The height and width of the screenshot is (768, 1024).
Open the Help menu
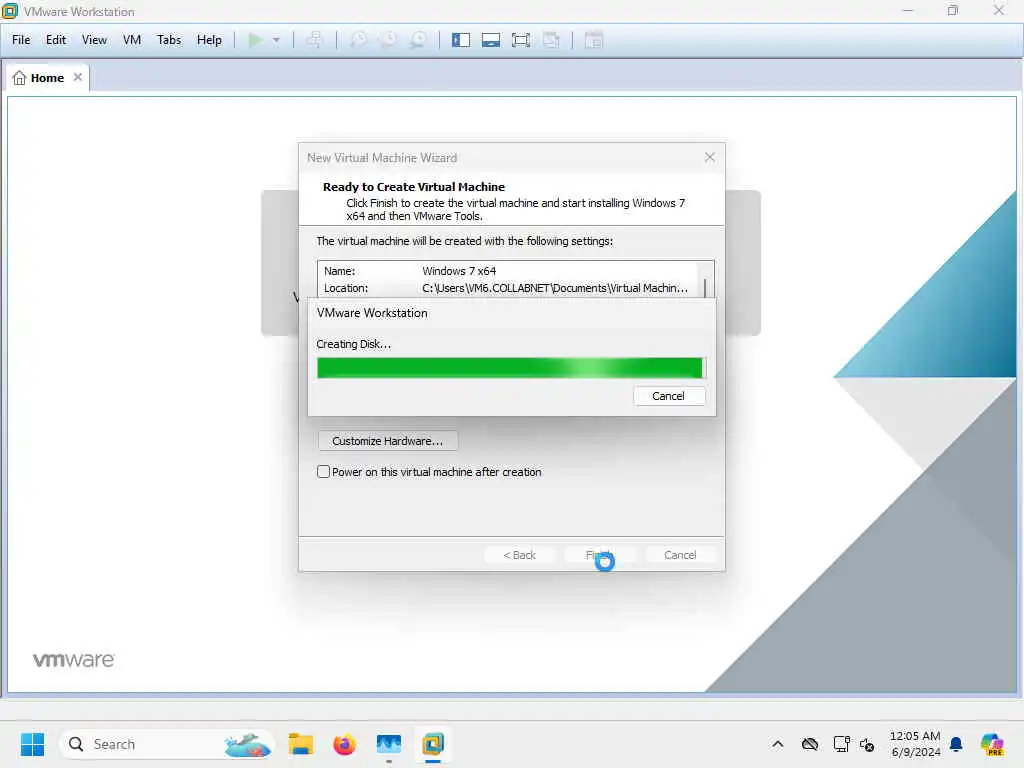click(x=209, y=40)
